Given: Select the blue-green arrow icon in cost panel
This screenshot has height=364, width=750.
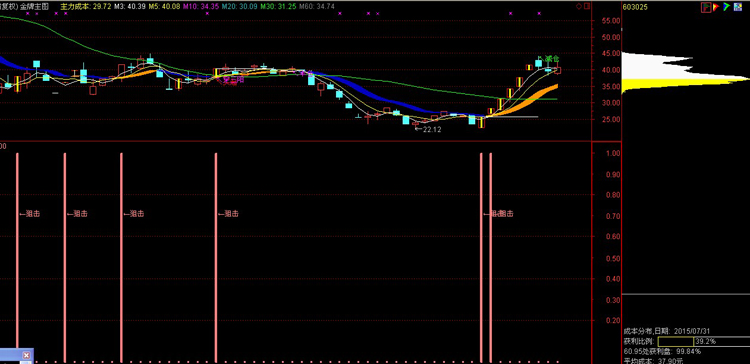Looking at the screenshot, I should (x=727, y=7).
